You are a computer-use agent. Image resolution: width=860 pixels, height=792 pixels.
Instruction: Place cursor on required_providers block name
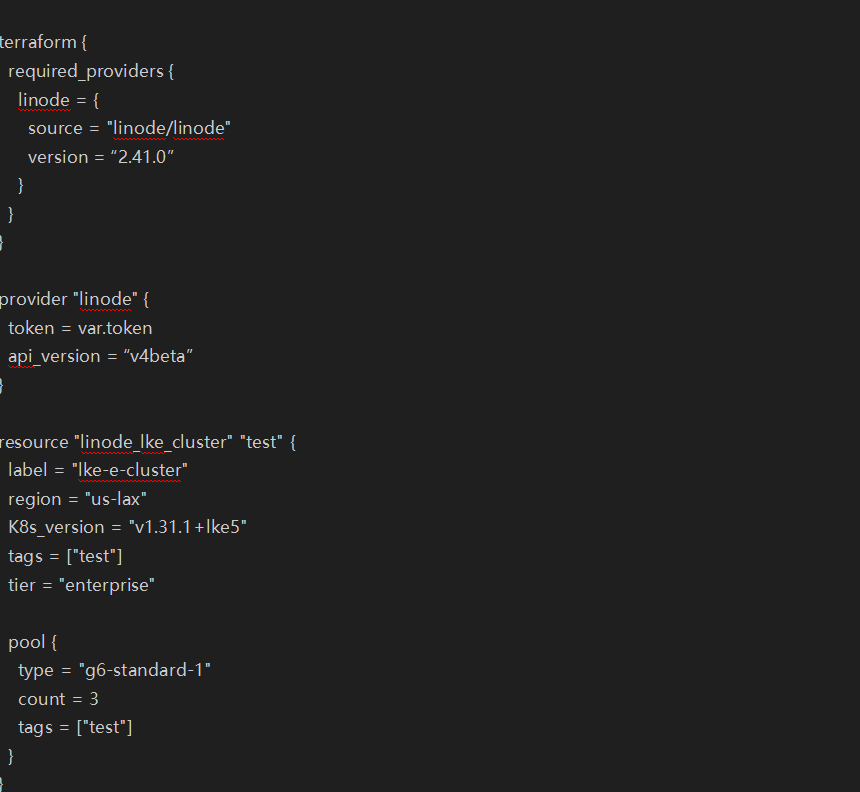tap(85, 71)
